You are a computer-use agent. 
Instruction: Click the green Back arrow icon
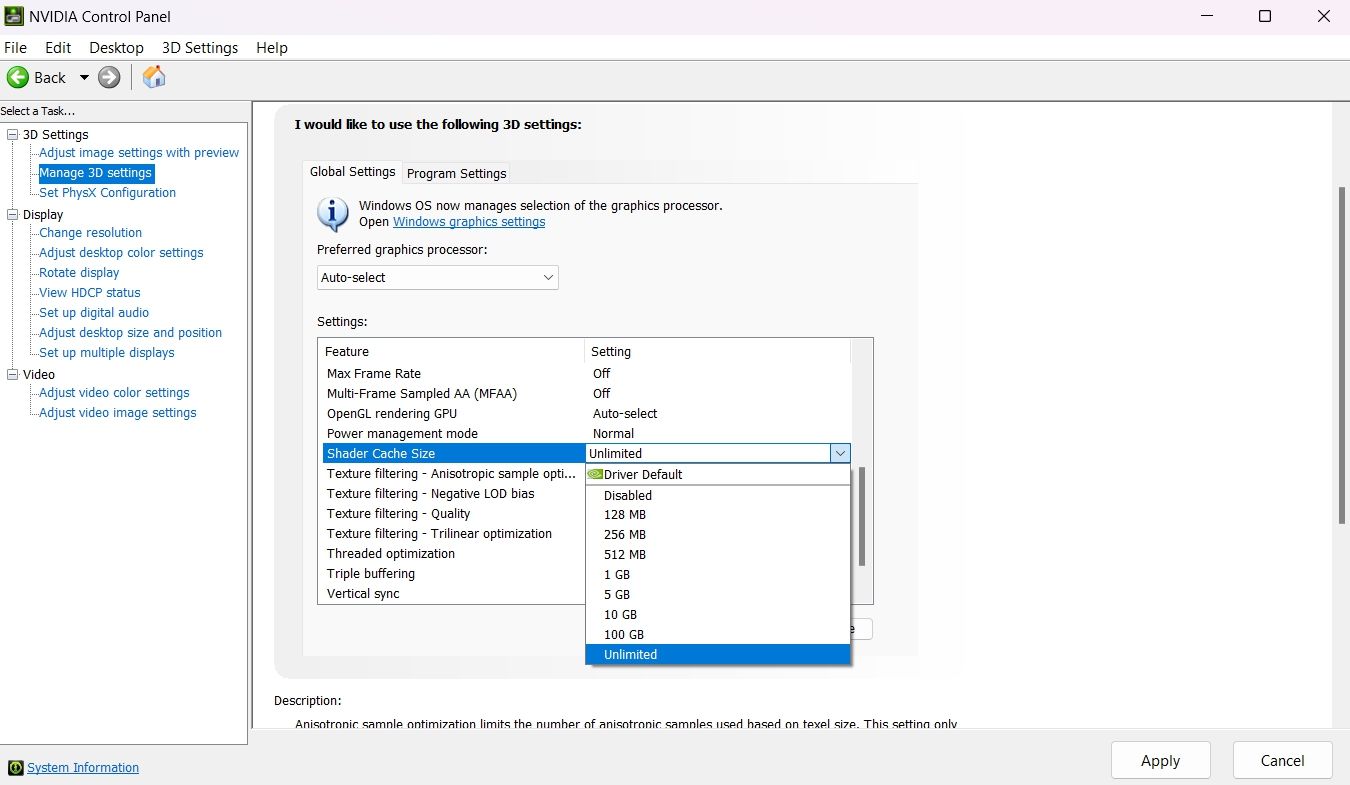click(x=18, y=77)
